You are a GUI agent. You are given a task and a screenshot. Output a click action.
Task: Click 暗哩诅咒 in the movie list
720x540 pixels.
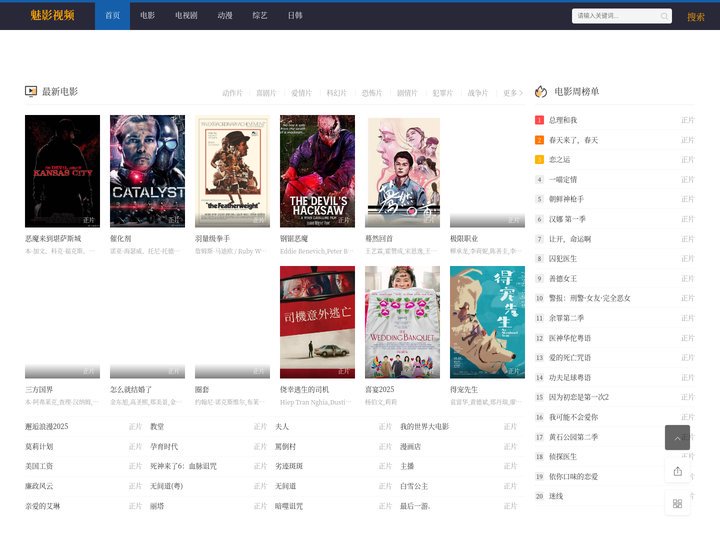289,506
